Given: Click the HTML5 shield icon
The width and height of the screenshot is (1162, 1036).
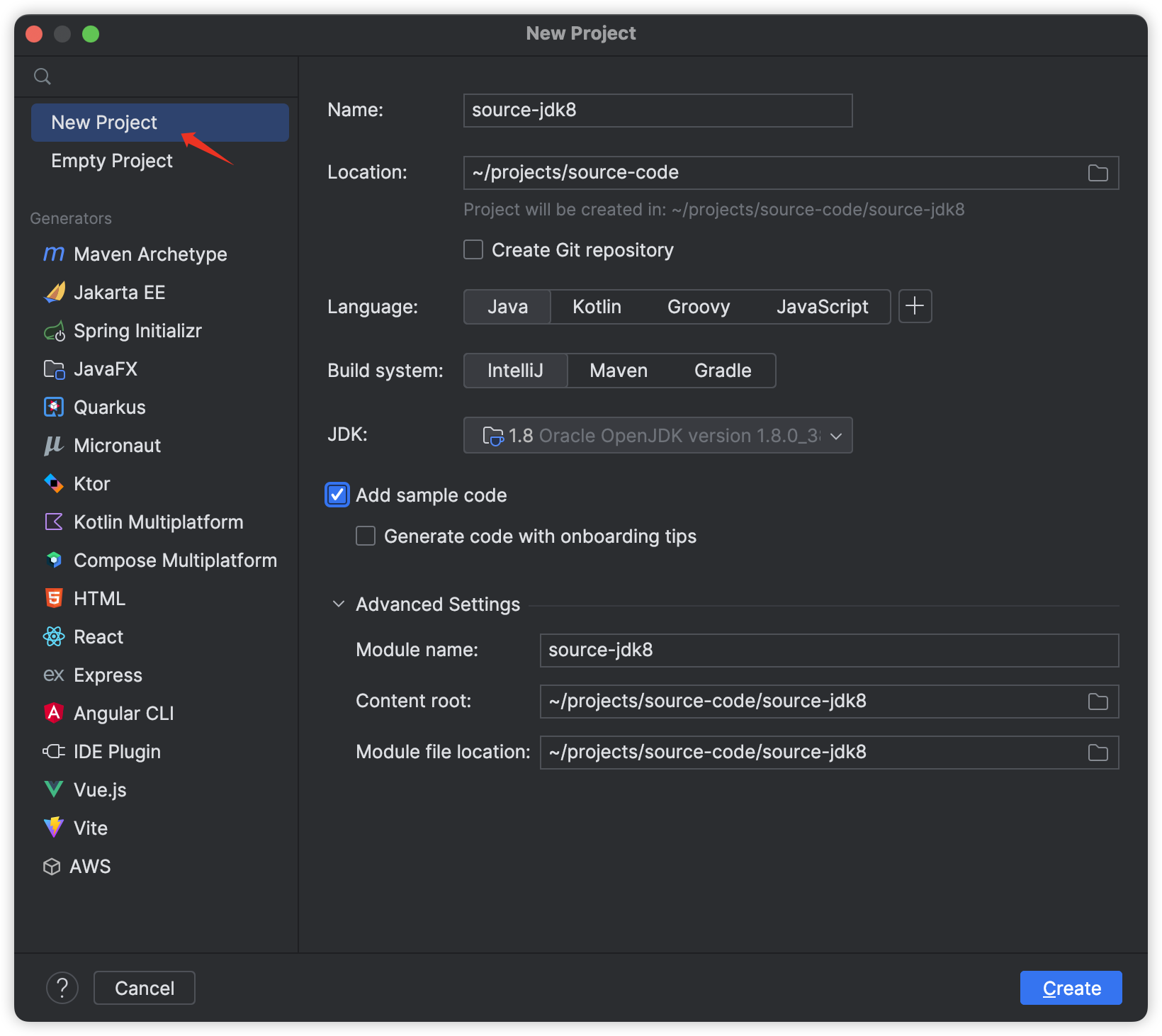Looking at the screenshot, I should [54, 598].
